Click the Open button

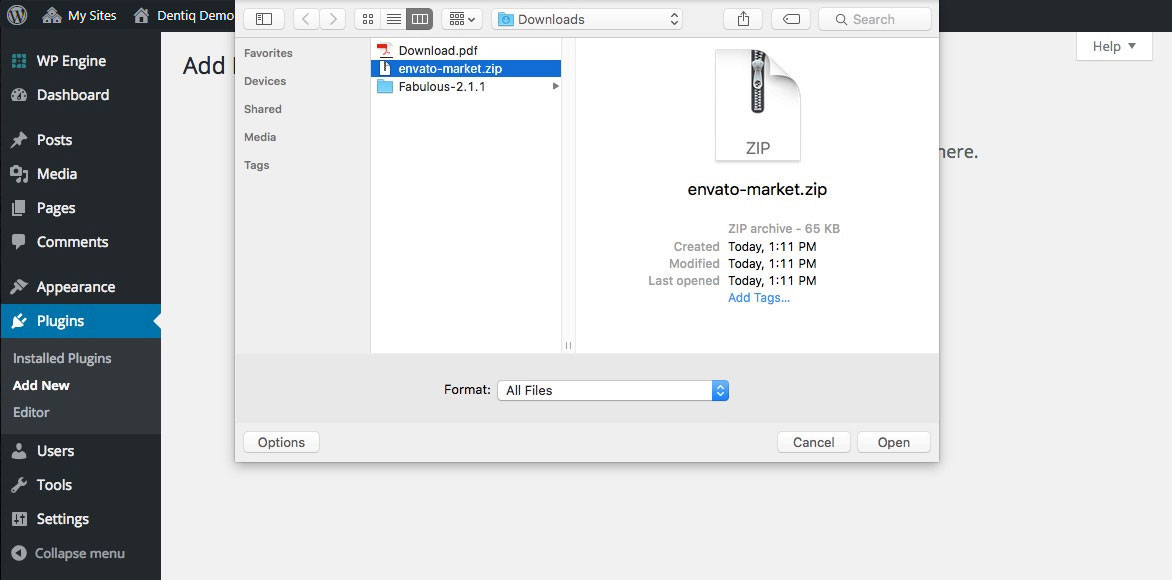click(893, 442)
